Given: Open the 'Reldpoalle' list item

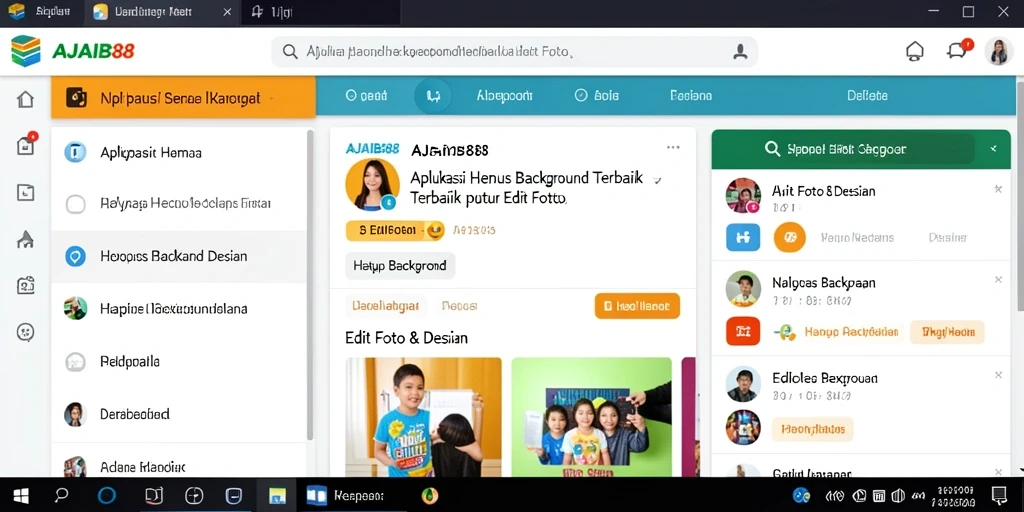Looking at the screenshot, I should 178,361.
